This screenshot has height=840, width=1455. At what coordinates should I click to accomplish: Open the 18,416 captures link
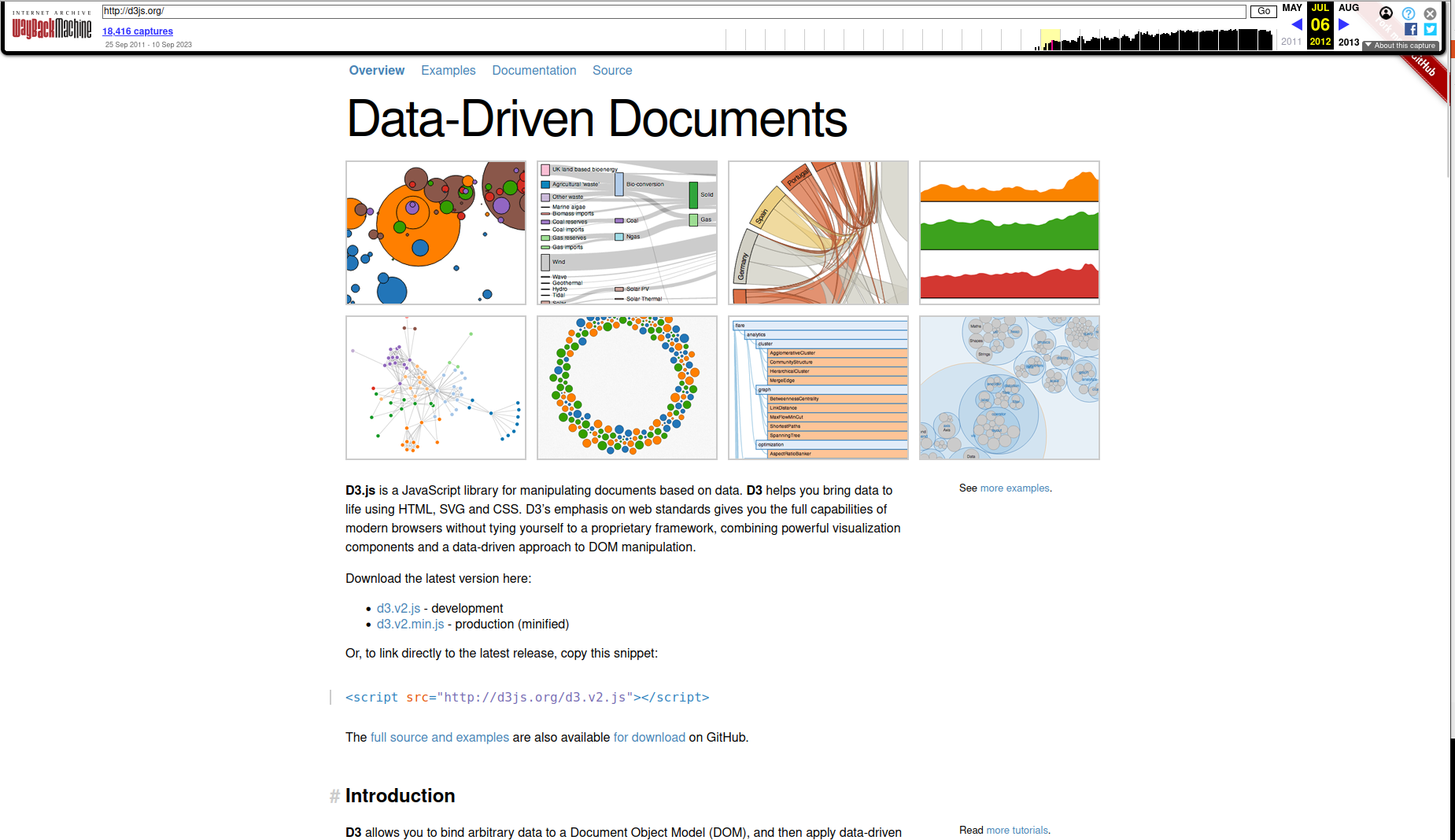[x=138, y=31]
